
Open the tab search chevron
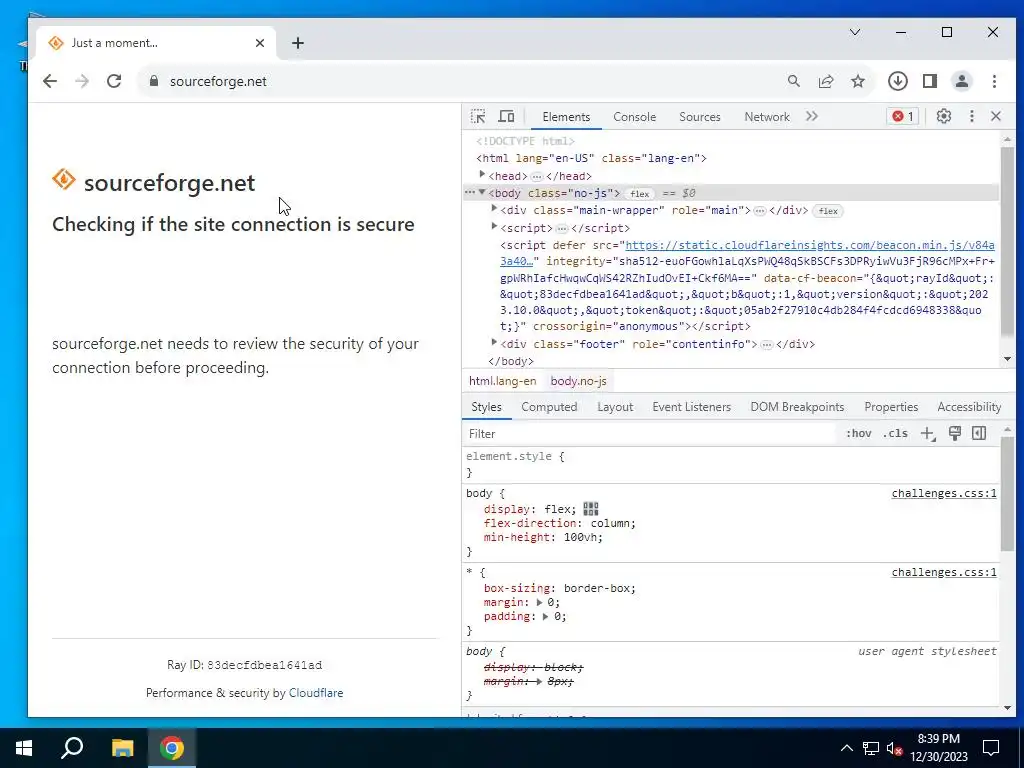tap(855, 32)
